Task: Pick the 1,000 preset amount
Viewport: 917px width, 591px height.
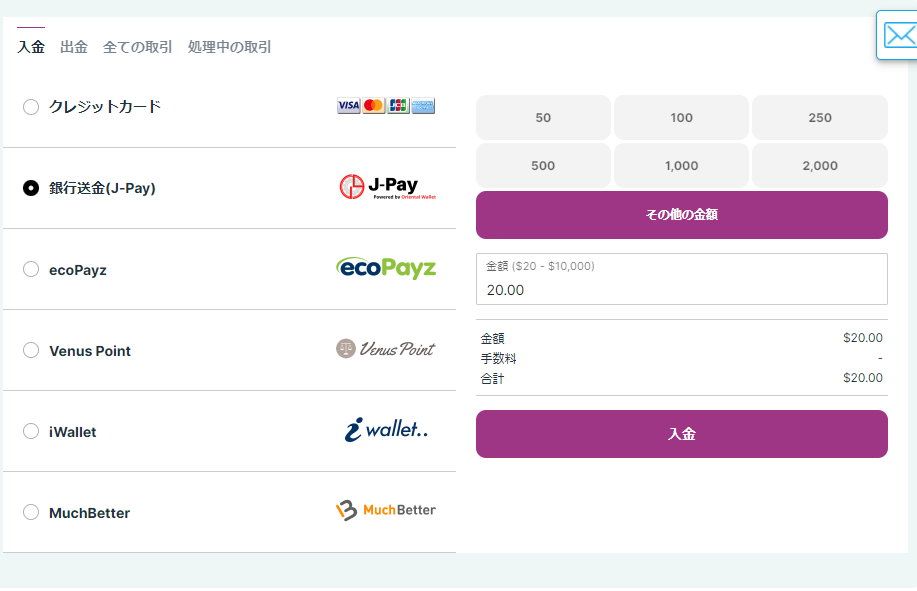Action: (681, 166)
